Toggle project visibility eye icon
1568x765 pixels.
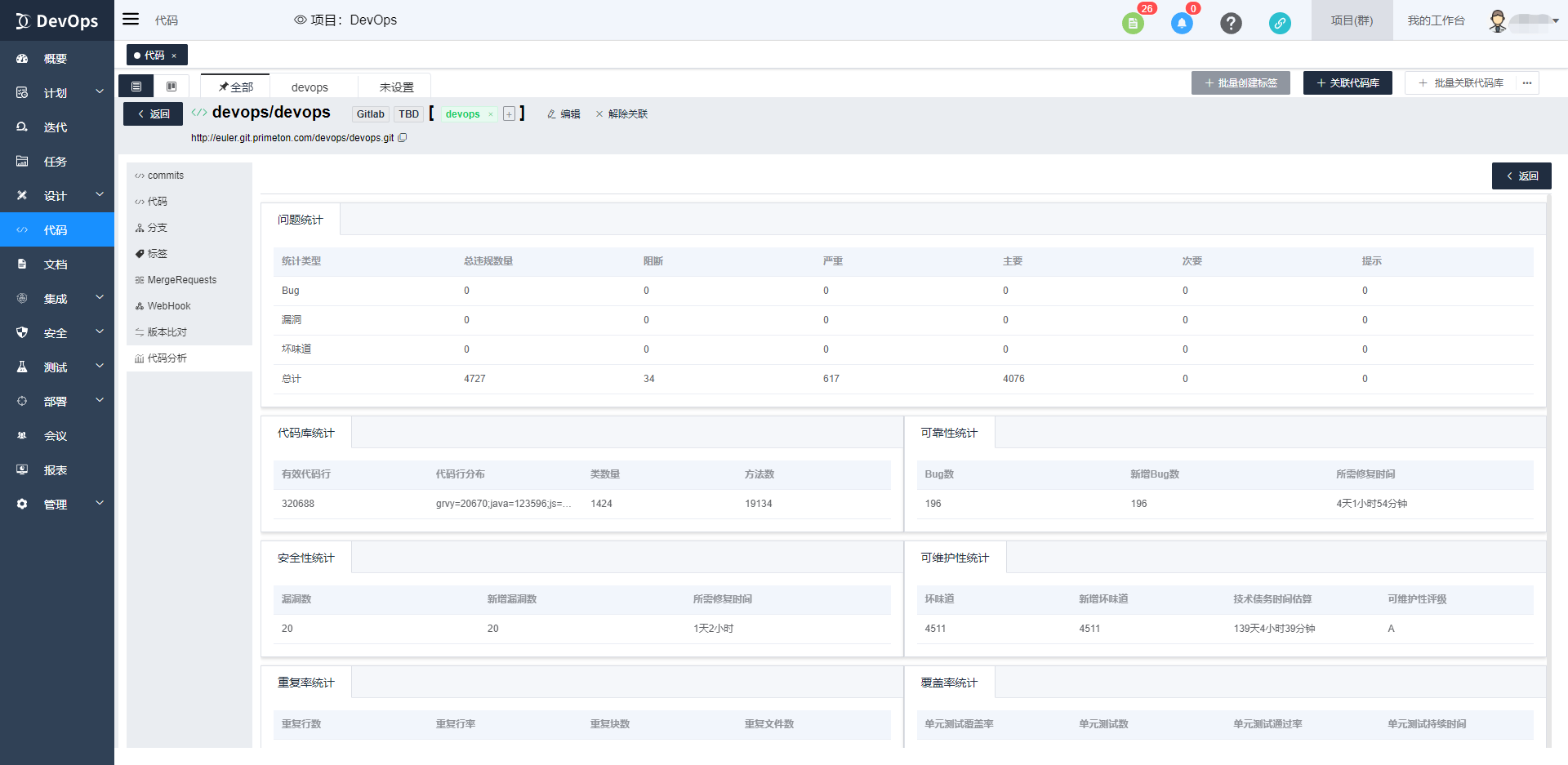point(300,20)
